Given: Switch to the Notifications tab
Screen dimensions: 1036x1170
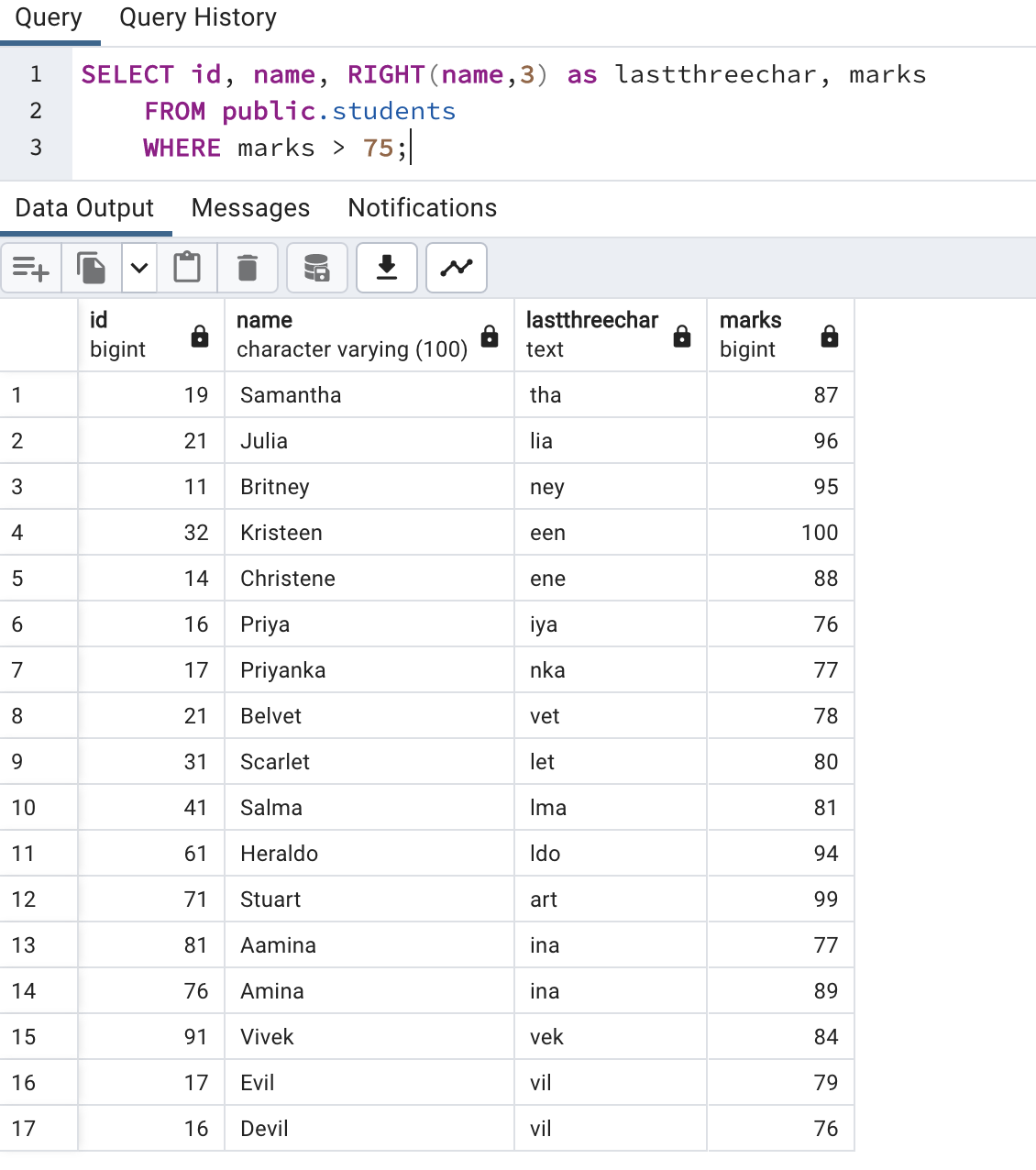Looking at the screenshot, I should pos(422,208).
